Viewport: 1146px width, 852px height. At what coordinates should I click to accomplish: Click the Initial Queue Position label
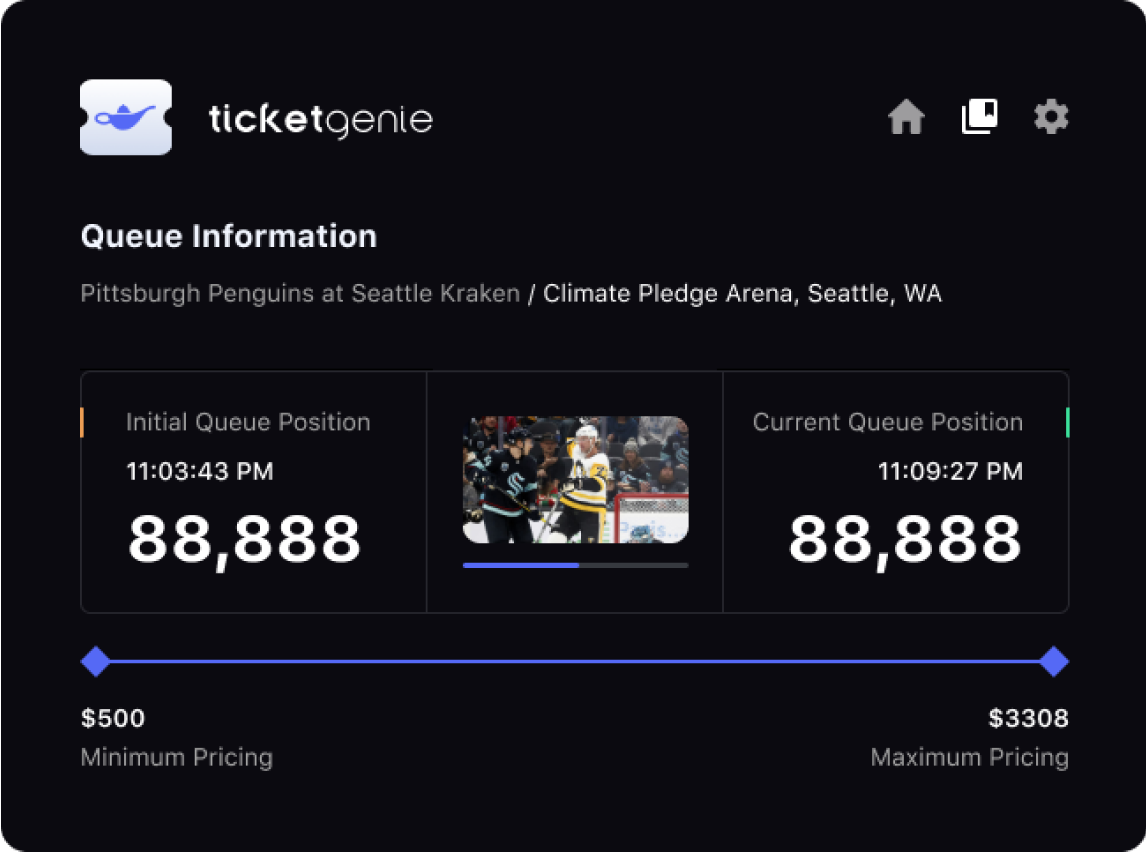248,422
